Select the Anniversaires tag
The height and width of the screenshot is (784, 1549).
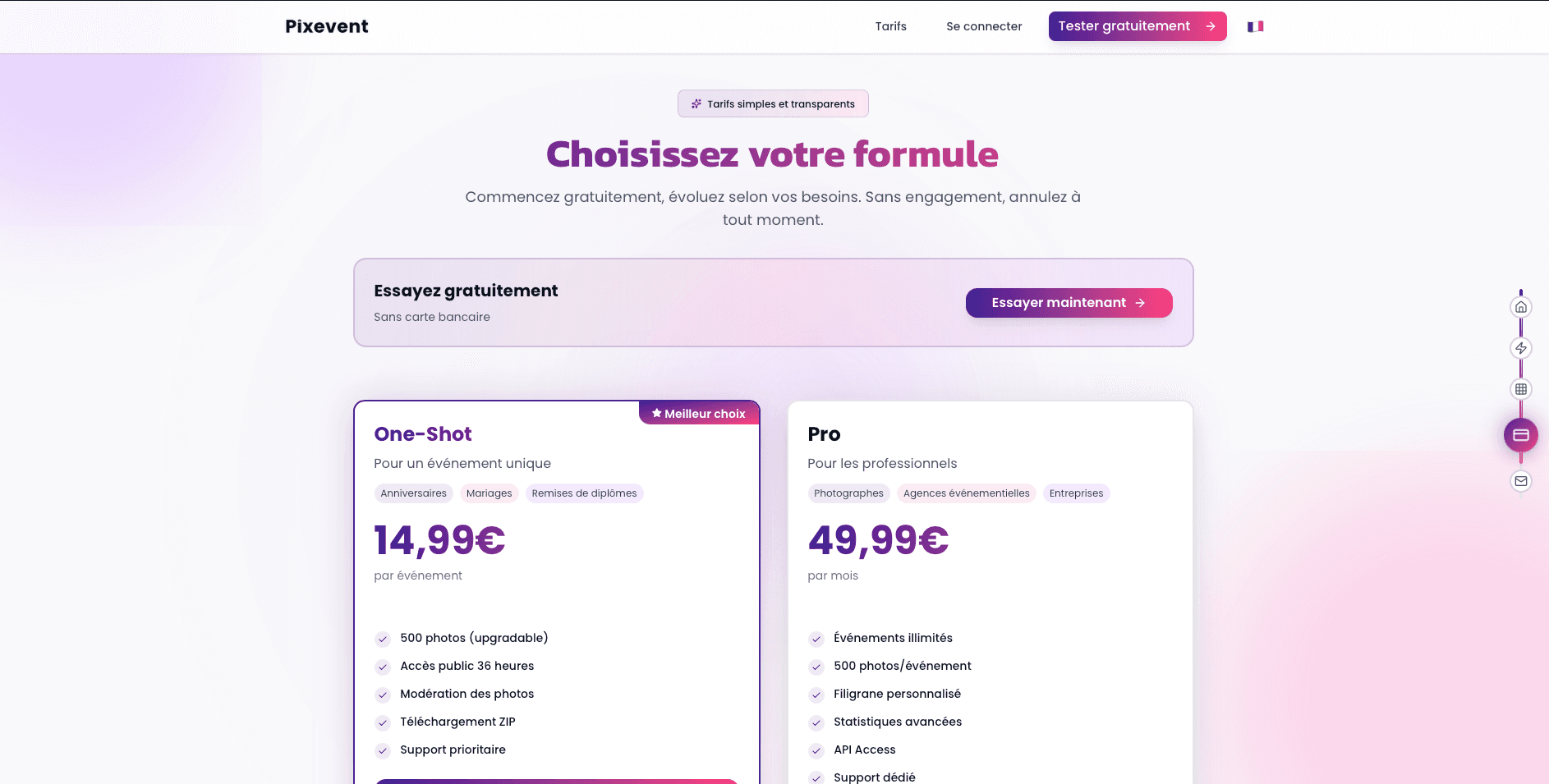413,493
